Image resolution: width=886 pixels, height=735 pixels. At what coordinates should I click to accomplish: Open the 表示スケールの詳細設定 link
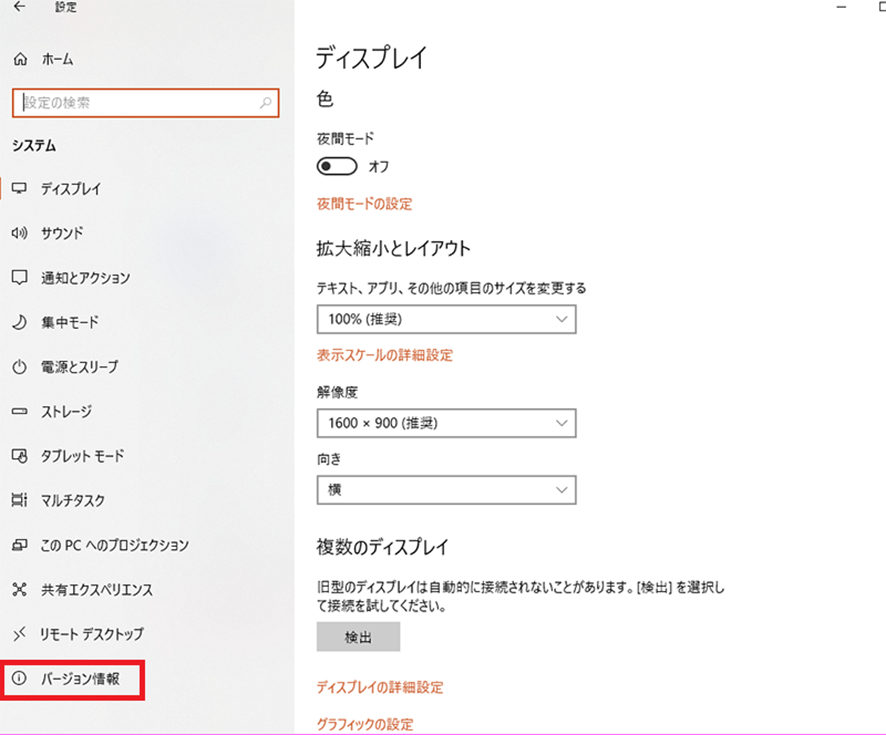coord(385,355)
